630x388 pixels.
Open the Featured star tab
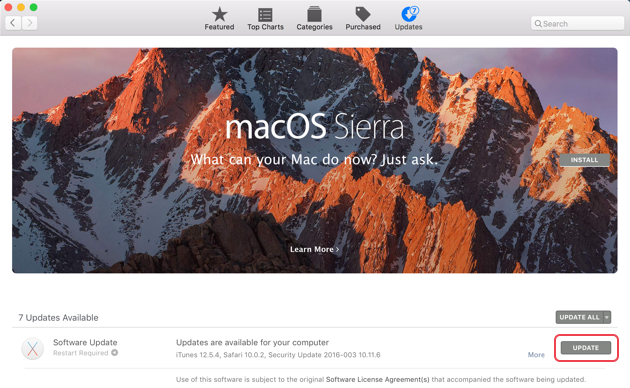[219, 19]
